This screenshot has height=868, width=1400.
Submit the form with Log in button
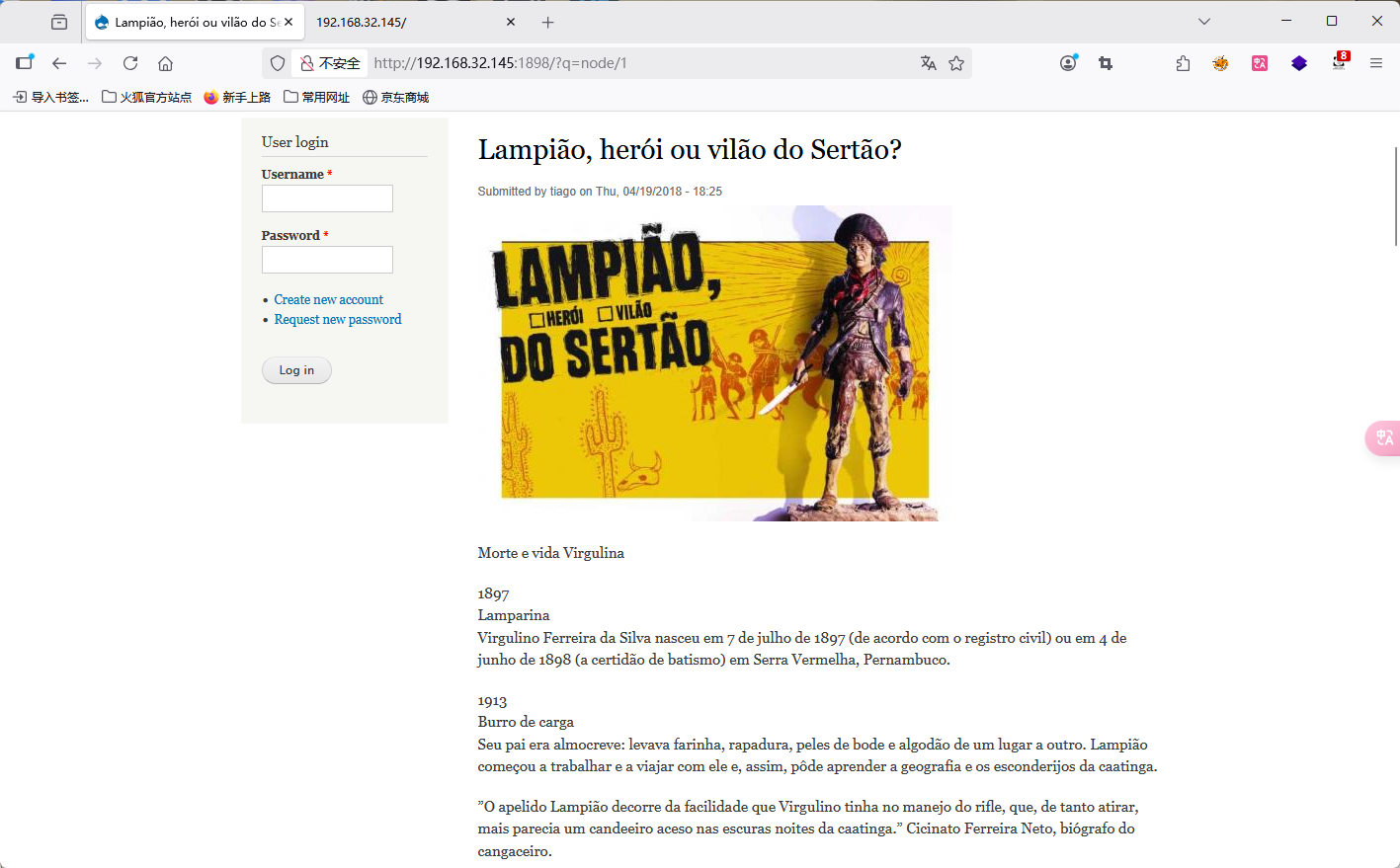296,370
